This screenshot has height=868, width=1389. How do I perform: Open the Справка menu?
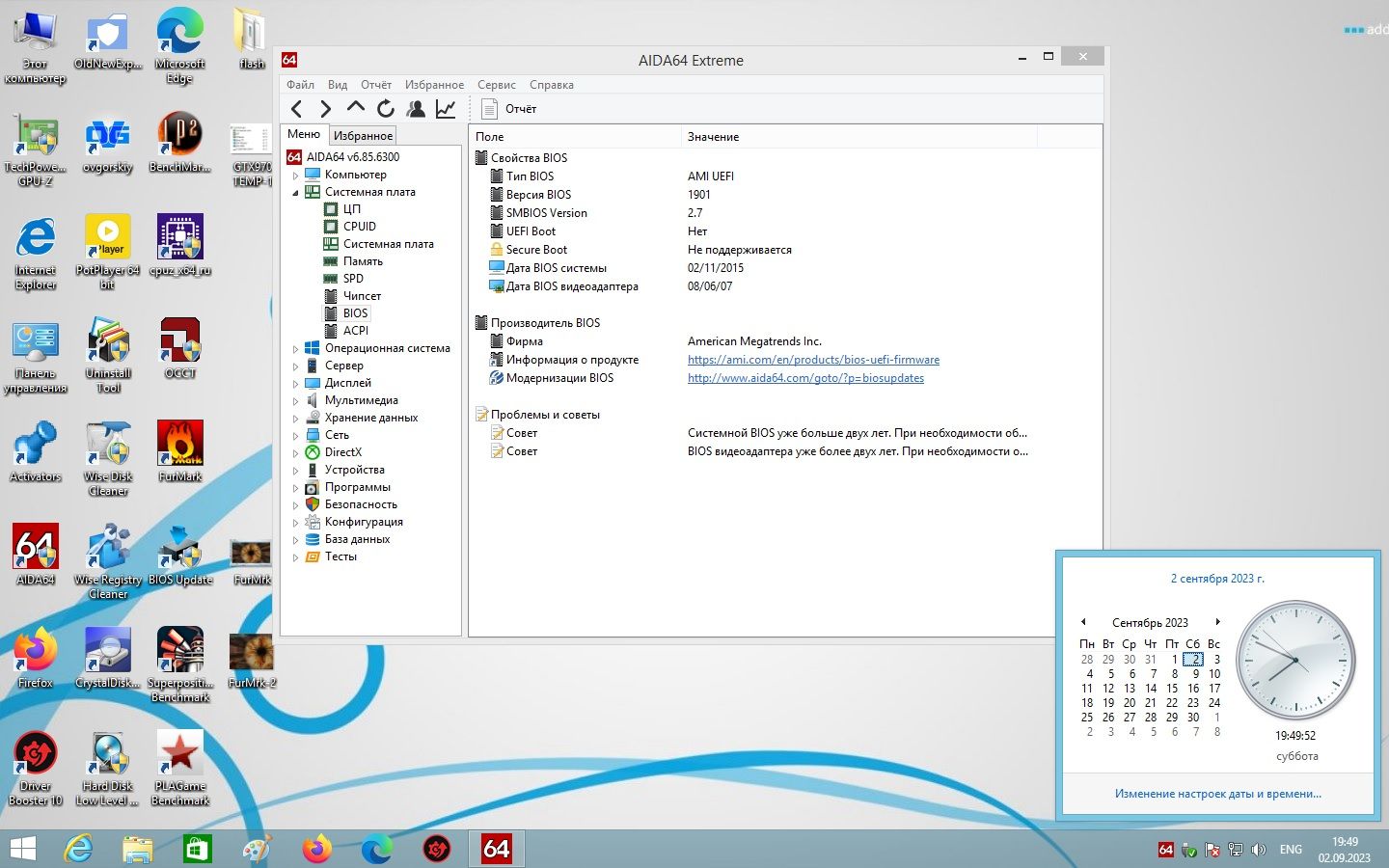point(552,85)
